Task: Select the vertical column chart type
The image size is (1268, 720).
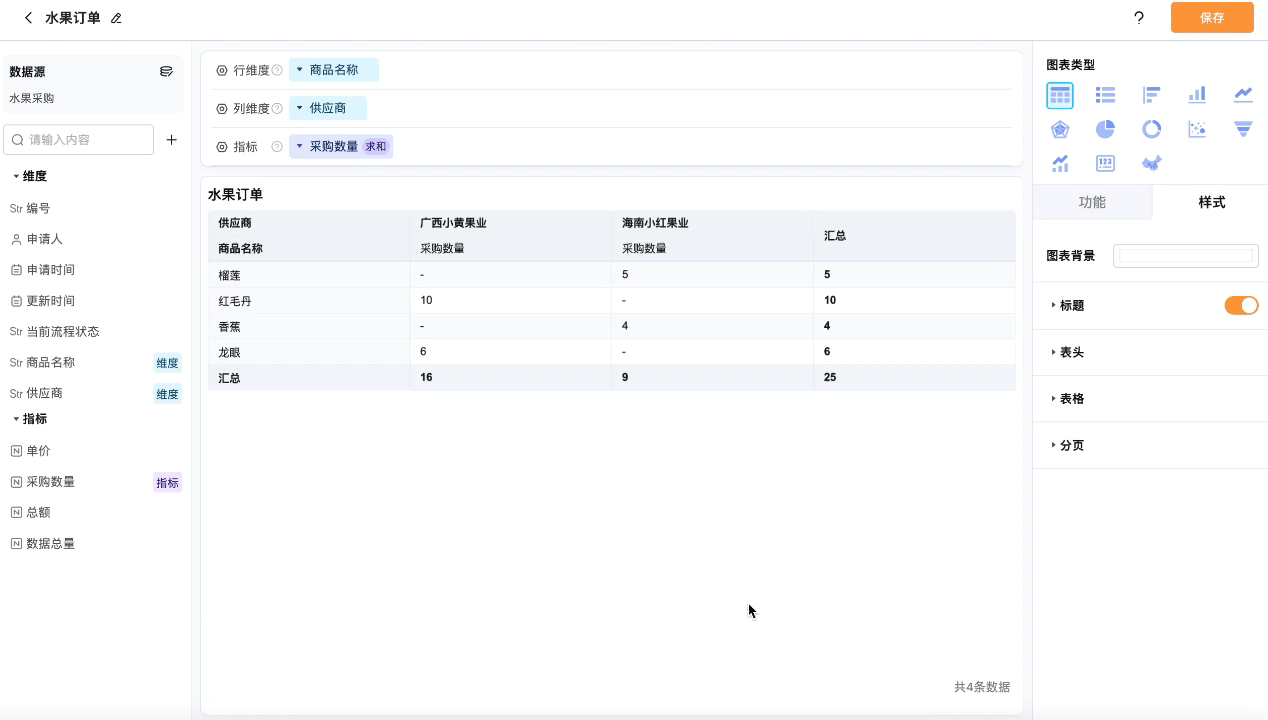Action: coord(1197,95)
